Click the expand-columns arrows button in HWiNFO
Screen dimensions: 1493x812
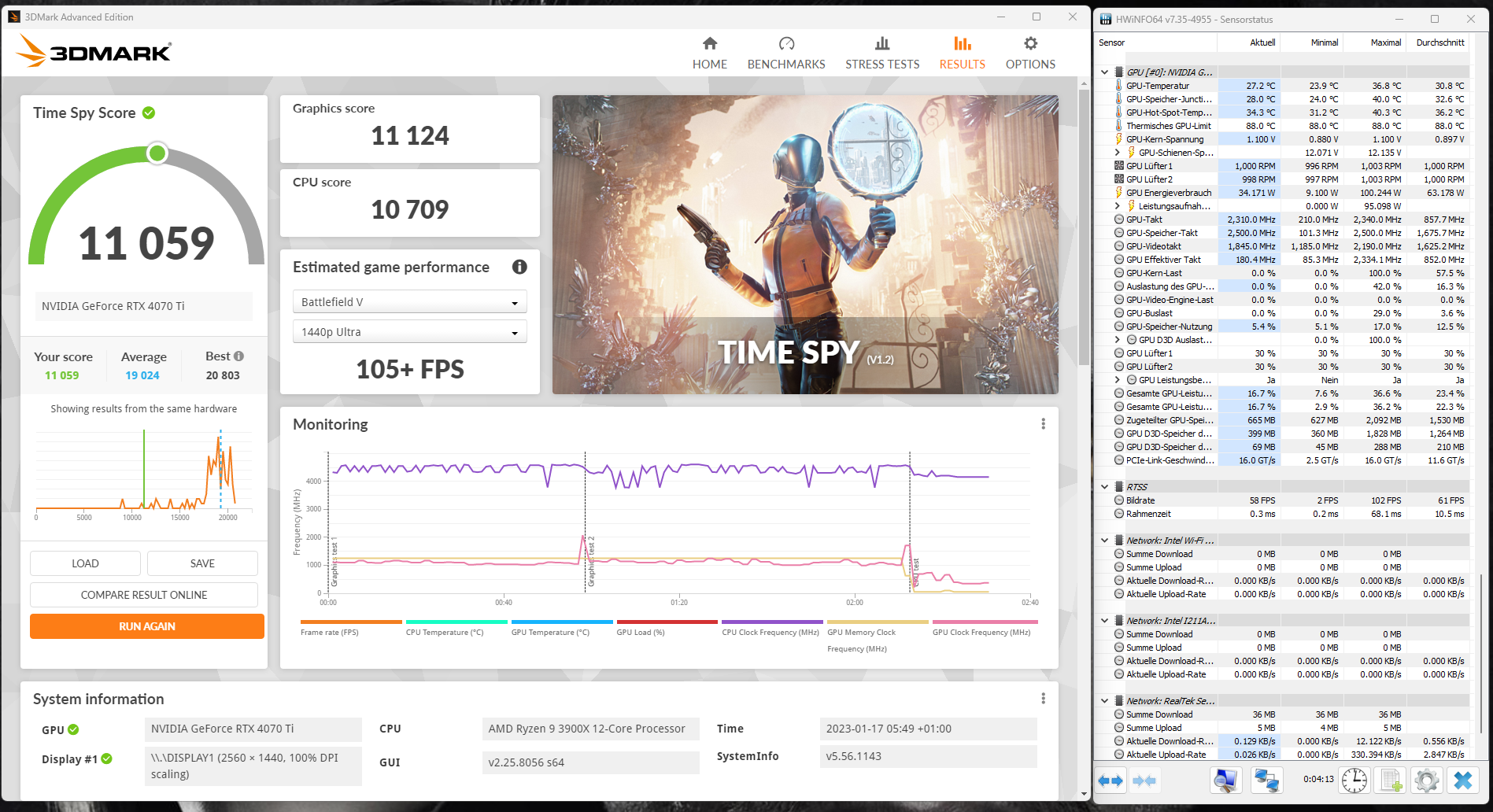(1111, 781)
